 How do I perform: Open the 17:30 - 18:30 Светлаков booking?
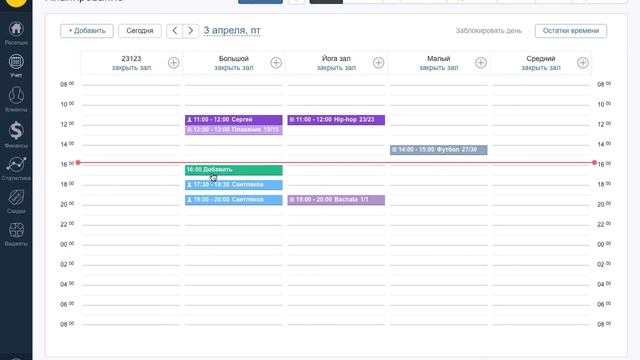[x=233, y=185]
